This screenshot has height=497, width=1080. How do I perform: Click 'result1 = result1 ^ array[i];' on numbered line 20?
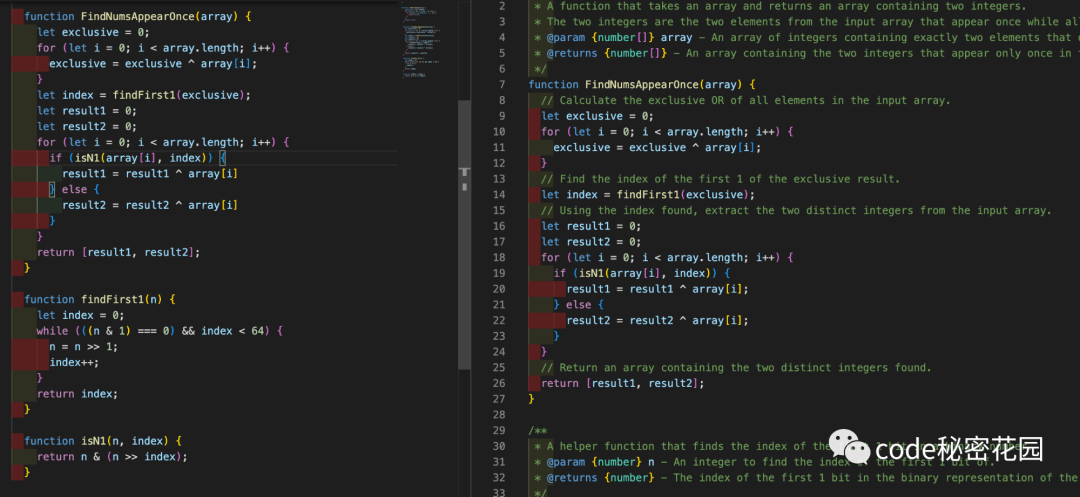[657, 289]
